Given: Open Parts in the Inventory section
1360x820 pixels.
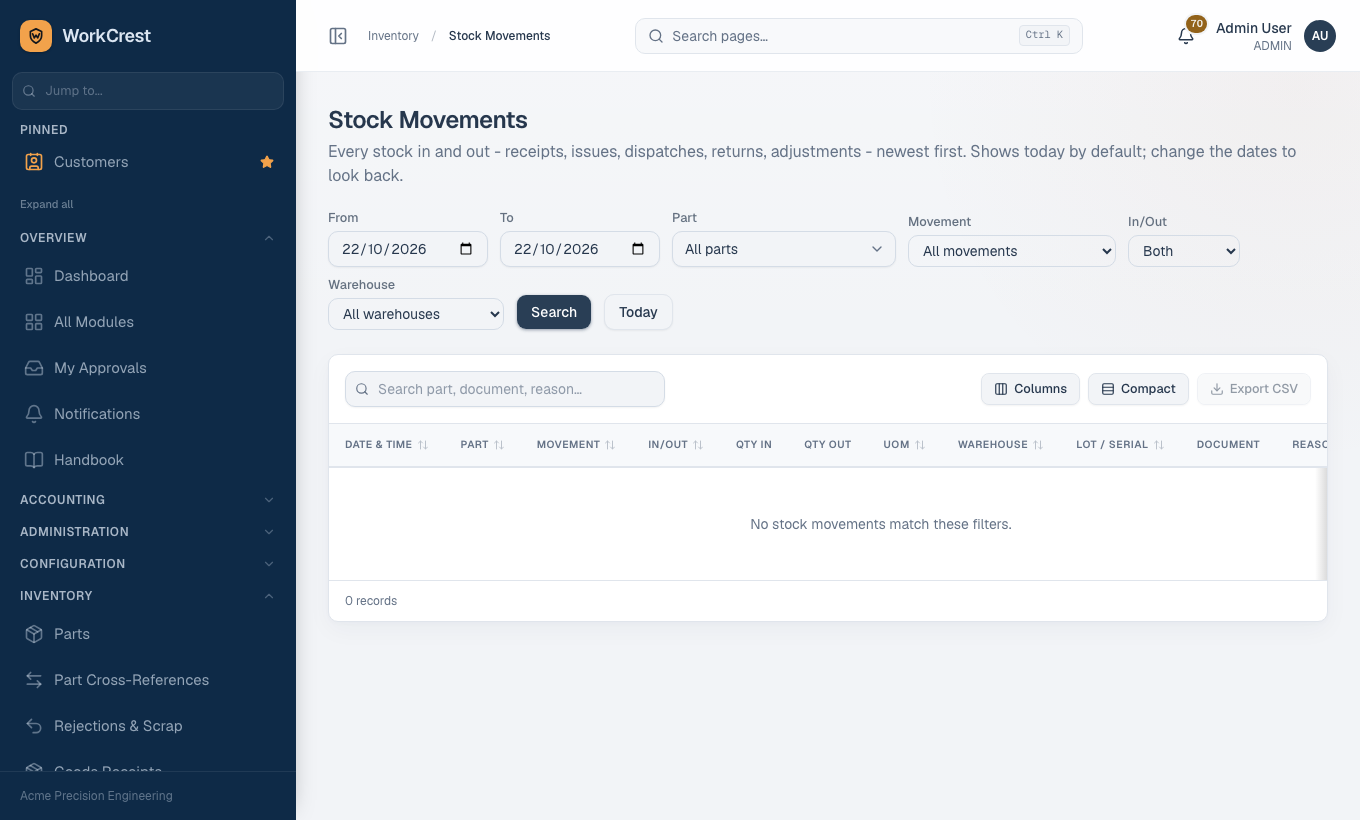Looking at the screenshot, I should point(148,634).
